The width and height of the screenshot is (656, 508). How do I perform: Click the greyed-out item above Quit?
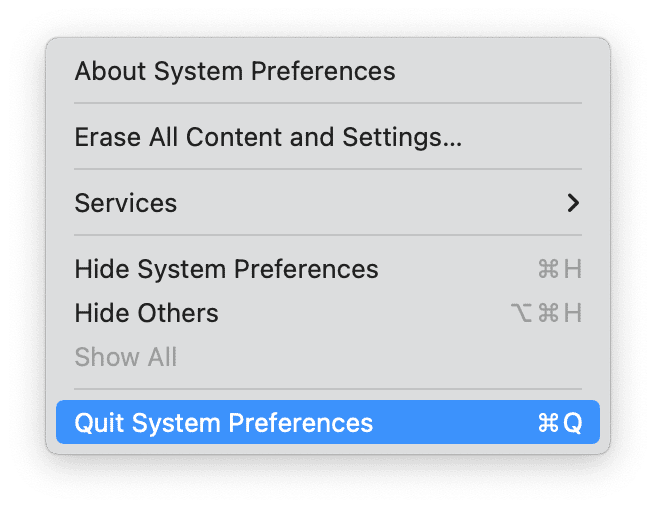[x=125, y=357]
